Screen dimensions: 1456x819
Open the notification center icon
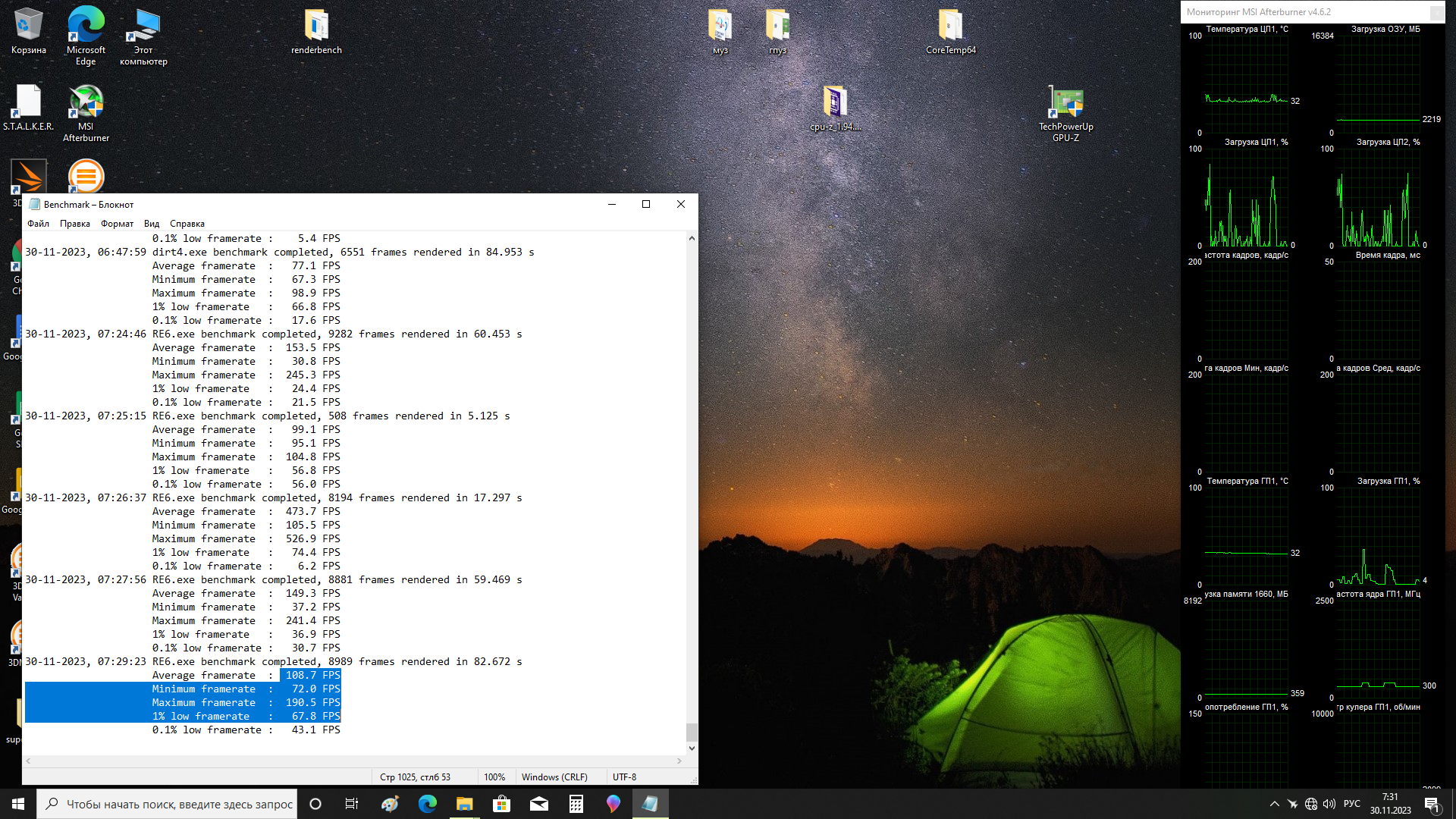[1432, 804]
